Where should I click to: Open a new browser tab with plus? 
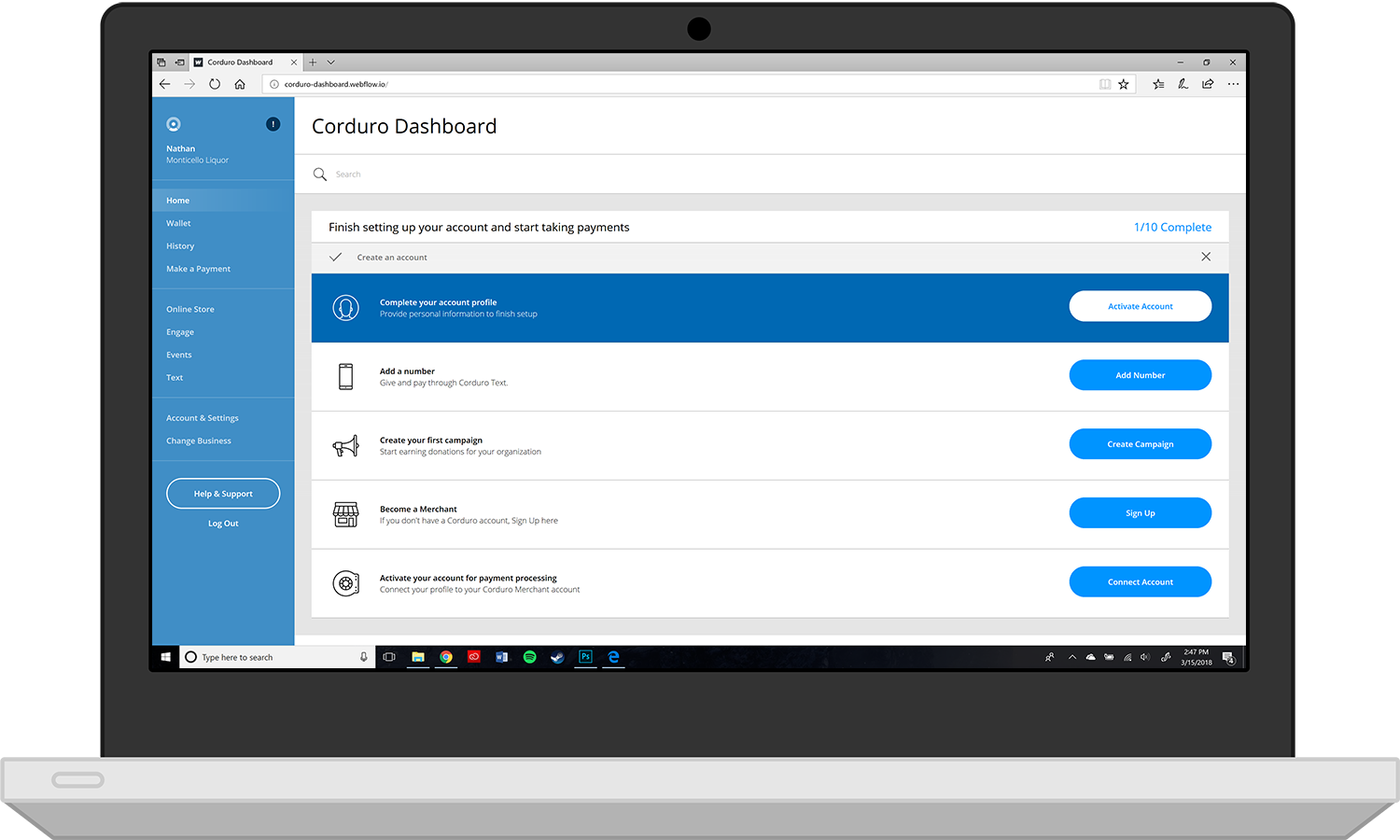click(313, 63)
